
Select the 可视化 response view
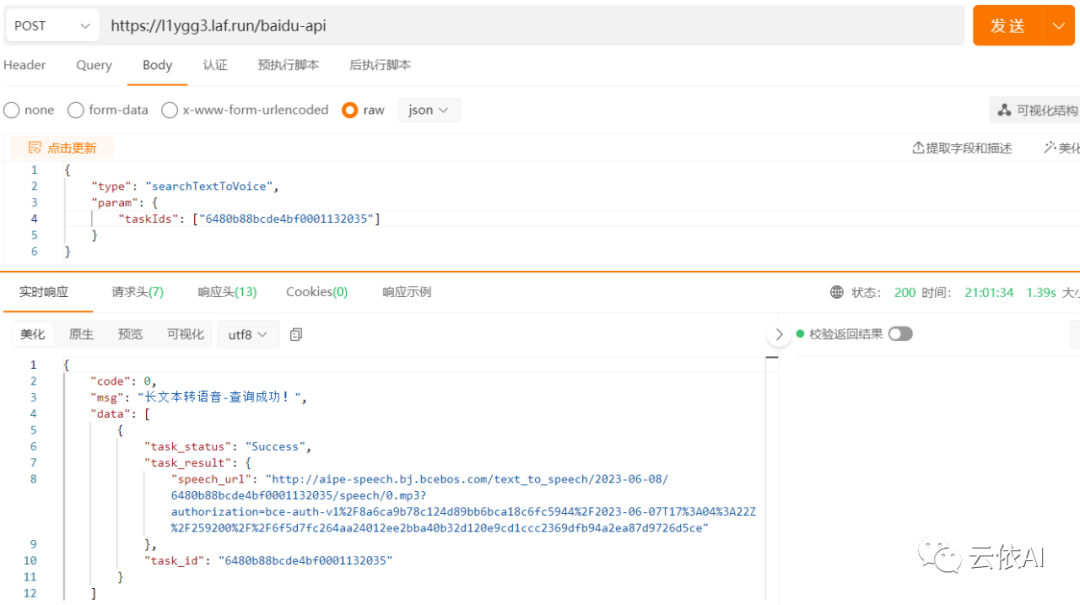(185, 334)
